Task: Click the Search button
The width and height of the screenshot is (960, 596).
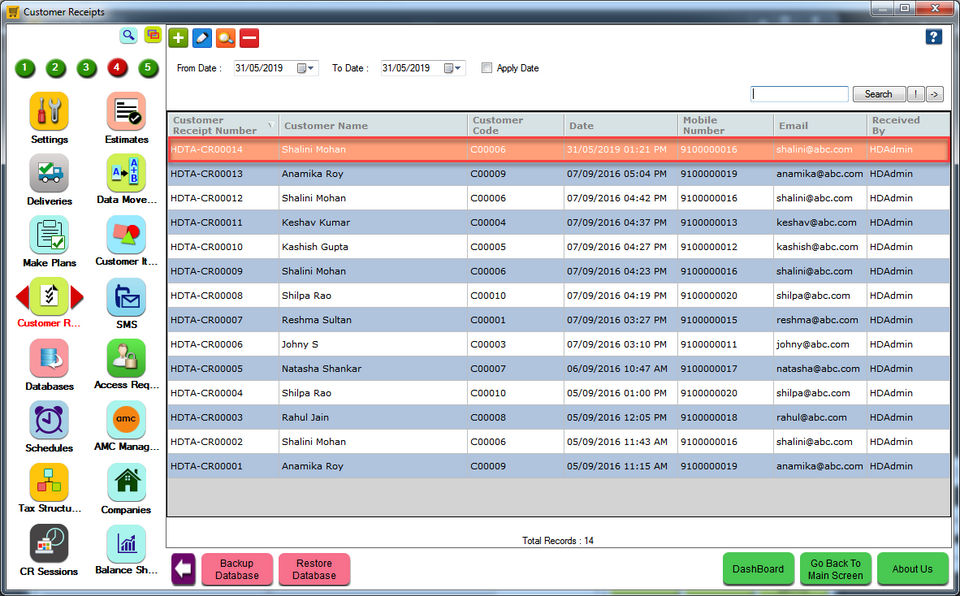Action: [x=878, y=94]
